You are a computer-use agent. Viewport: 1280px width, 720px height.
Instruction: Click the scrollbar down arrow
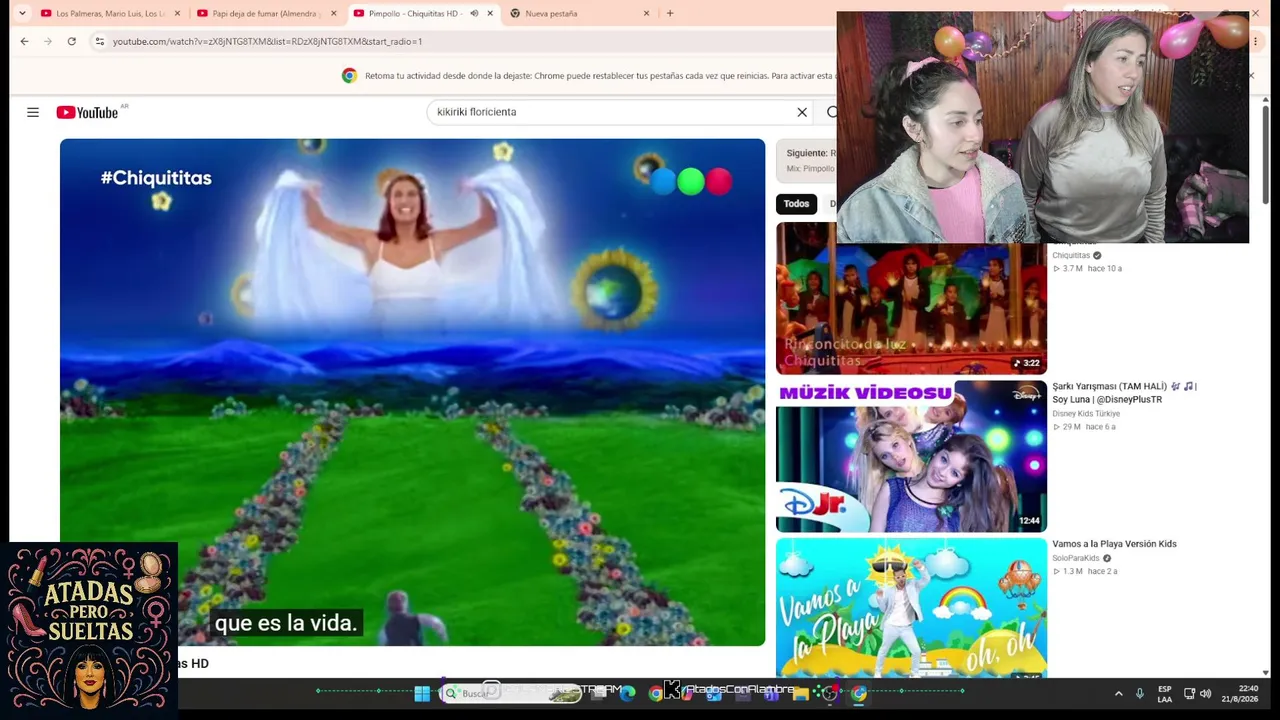click(1266, 673)
